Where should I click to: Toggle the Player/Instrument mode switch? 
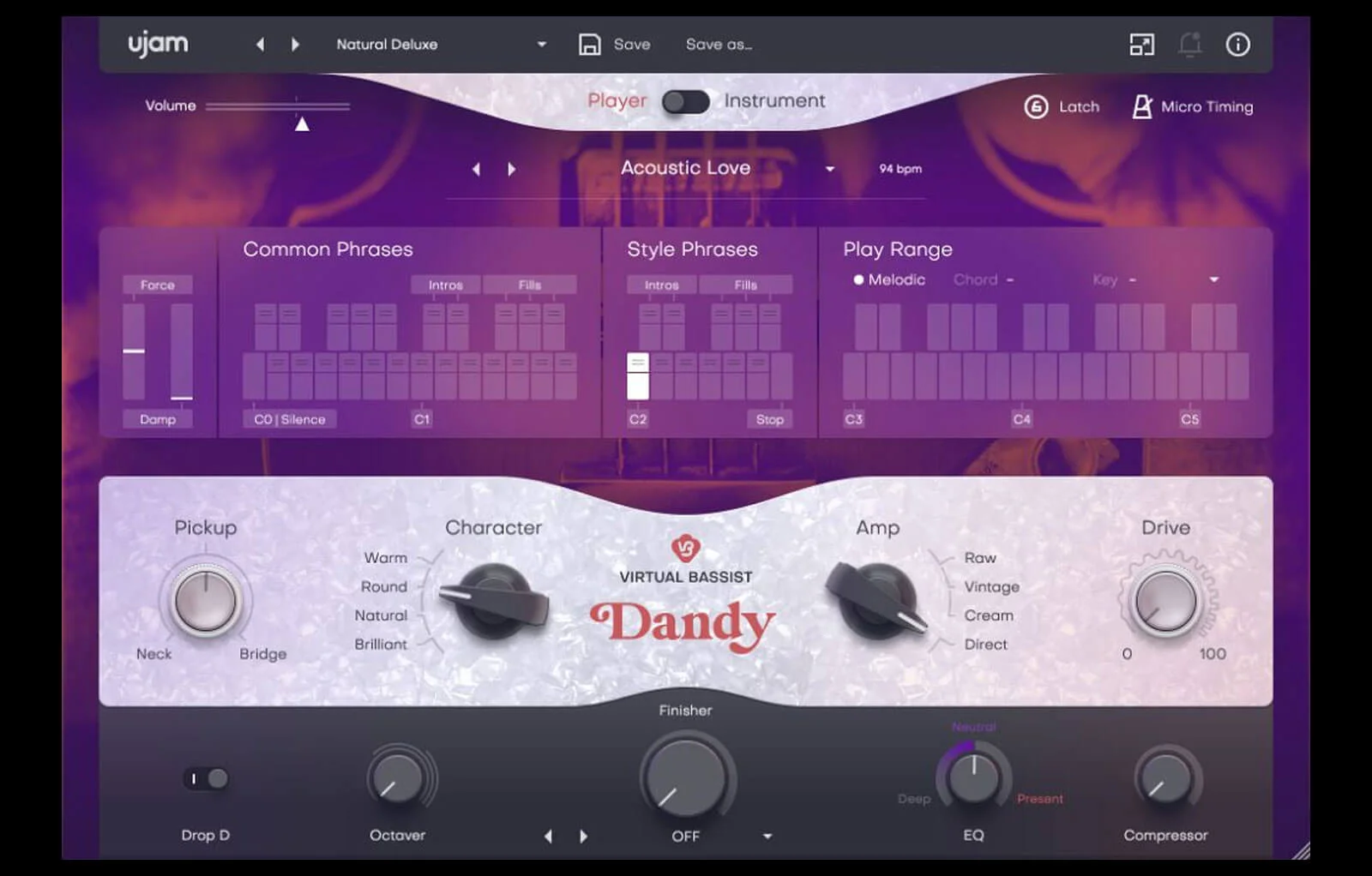click(x=686, y=102)
